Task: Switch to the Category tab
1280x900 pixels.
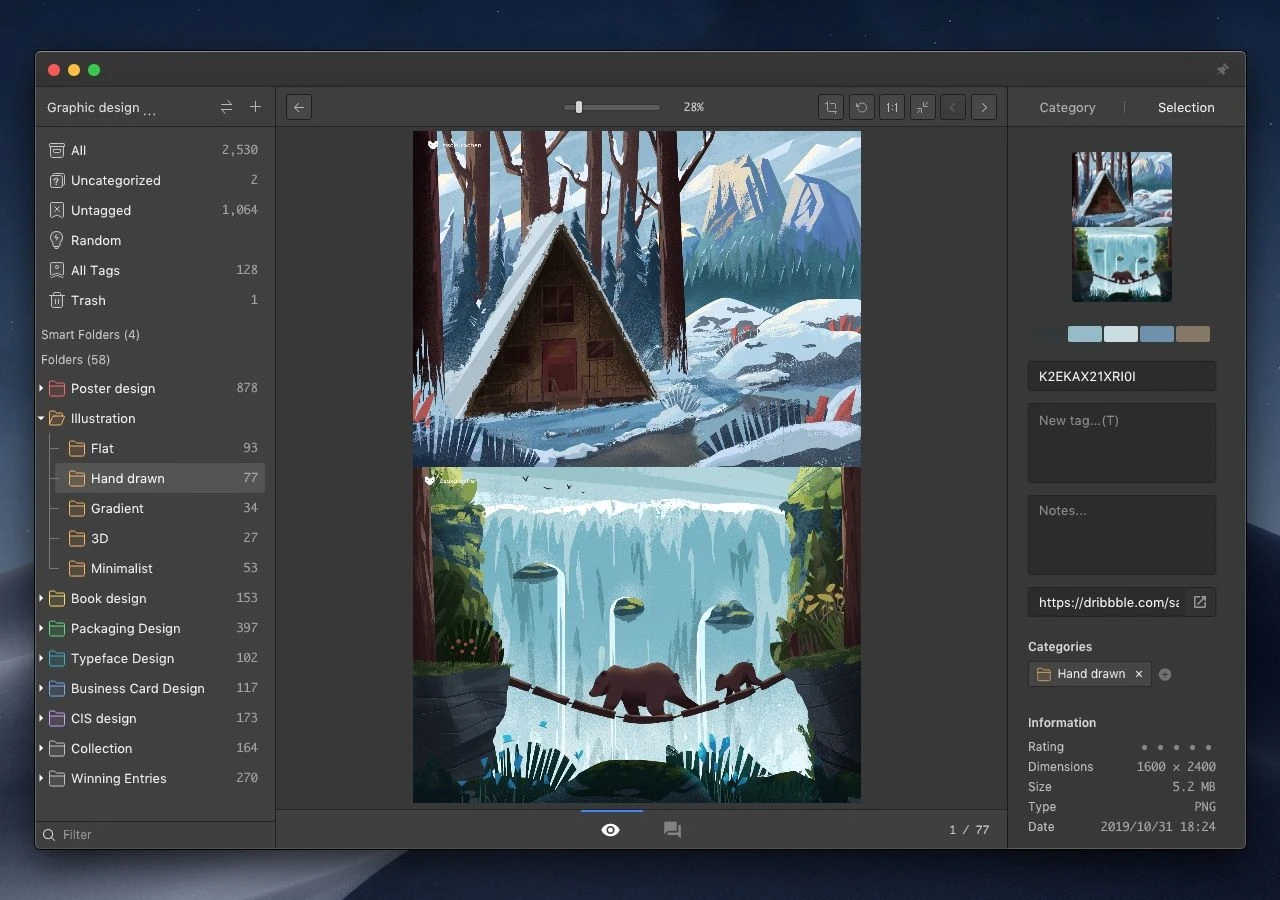Action: [x=1067, y=107]
